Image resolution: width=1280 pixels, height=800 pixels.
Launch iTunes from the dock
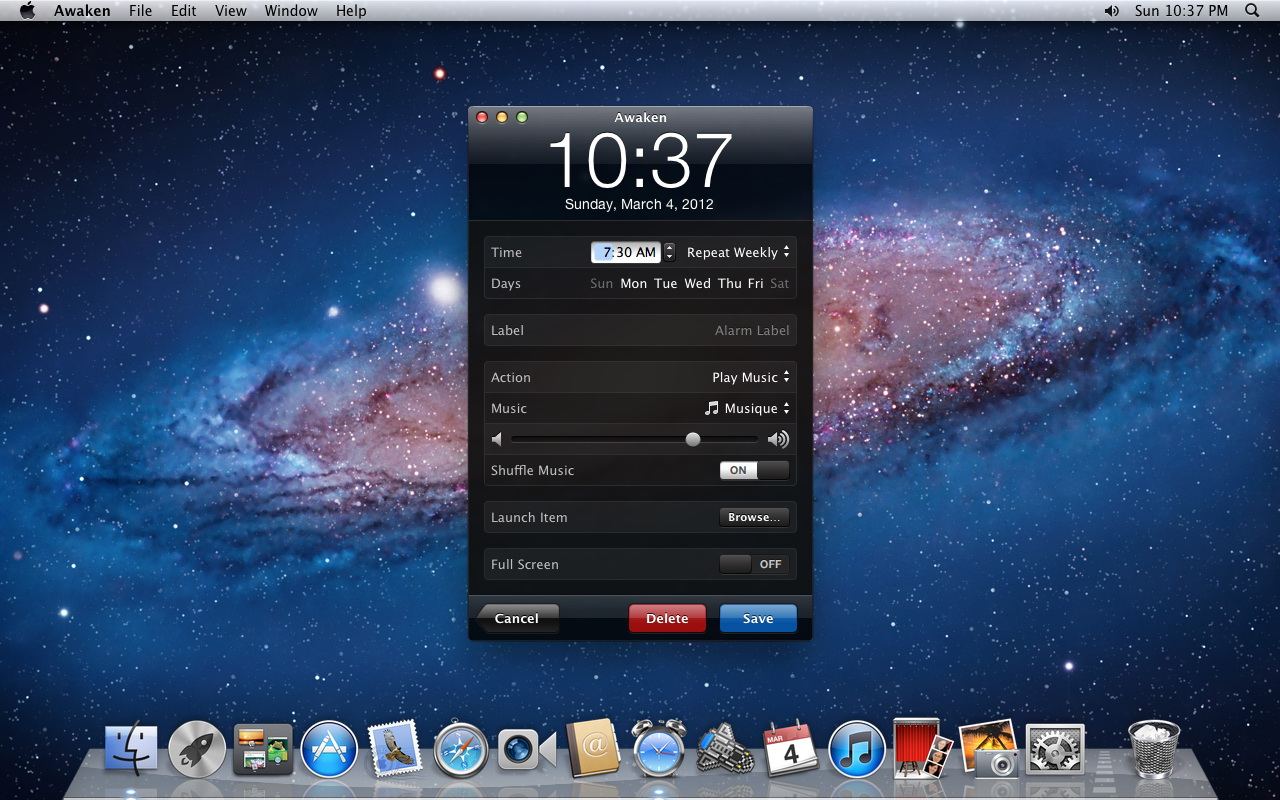(x=857, y=749)
